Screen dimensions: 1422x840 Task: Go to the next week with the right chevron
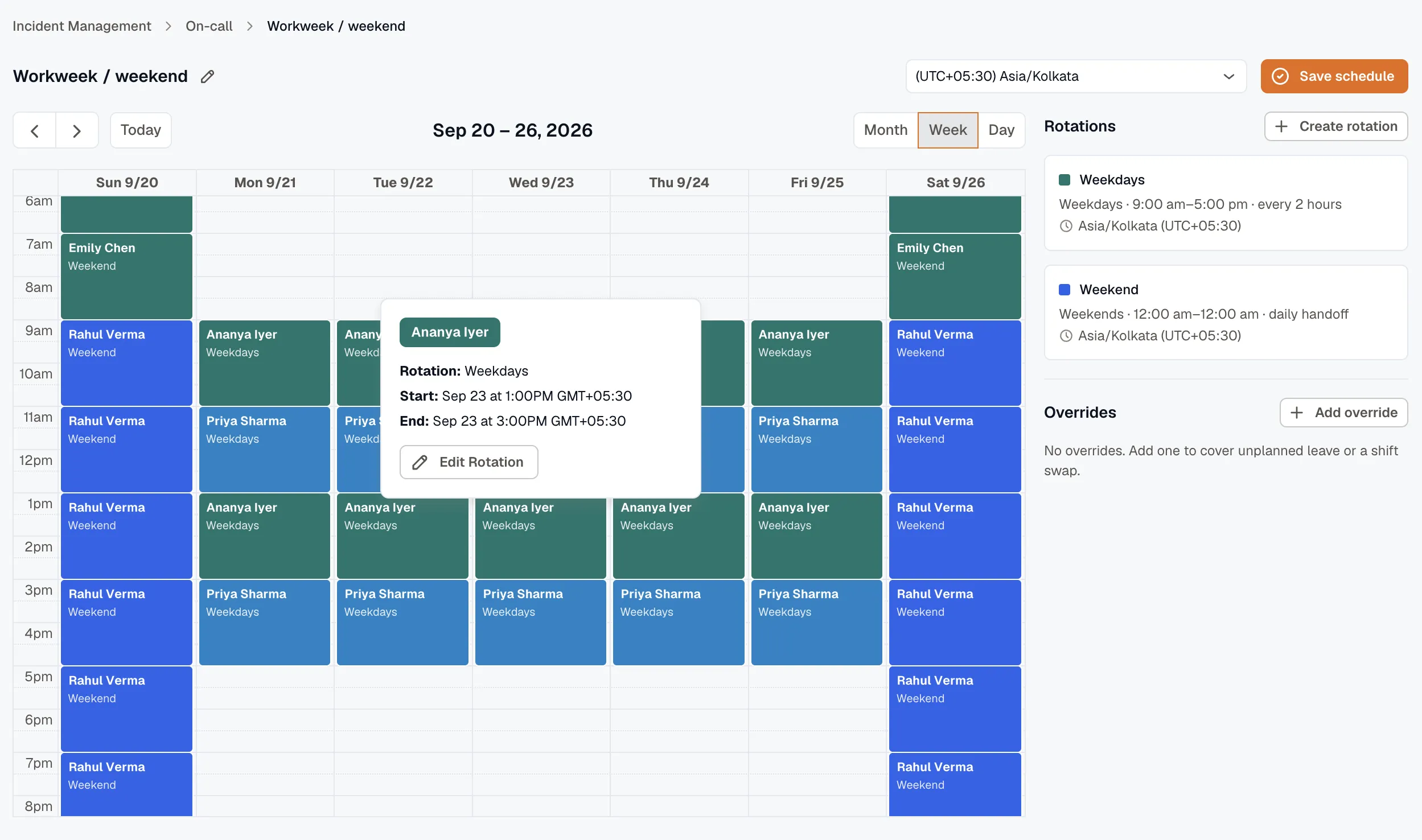77,130
